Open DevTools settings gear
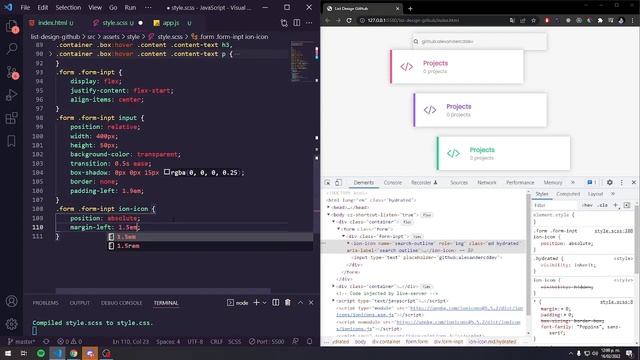This screenshot has width=640, height=360. pos(610,182)
